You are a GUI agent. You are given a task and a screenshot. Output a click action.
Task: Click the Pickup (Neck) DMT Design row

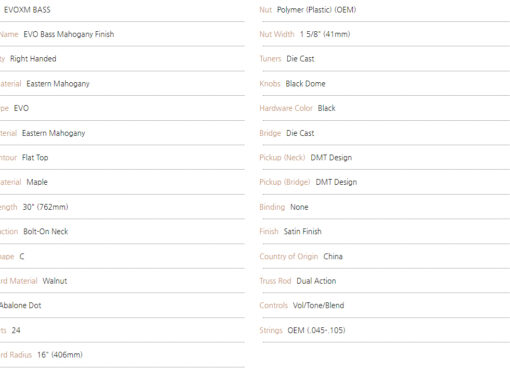[x=385, y=158]
